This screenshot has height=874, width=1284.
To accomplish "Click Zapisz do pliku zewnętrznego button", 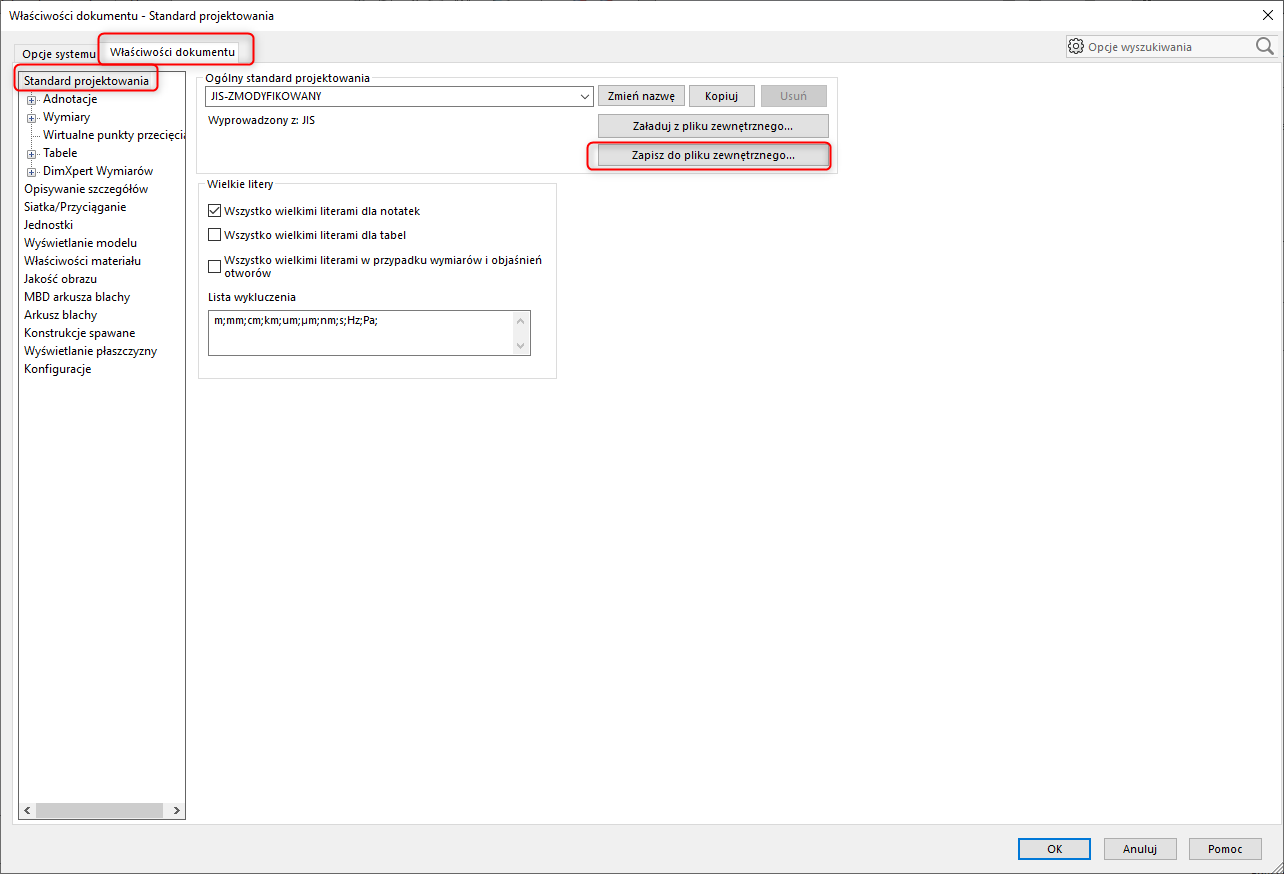I will click(713, 156).
